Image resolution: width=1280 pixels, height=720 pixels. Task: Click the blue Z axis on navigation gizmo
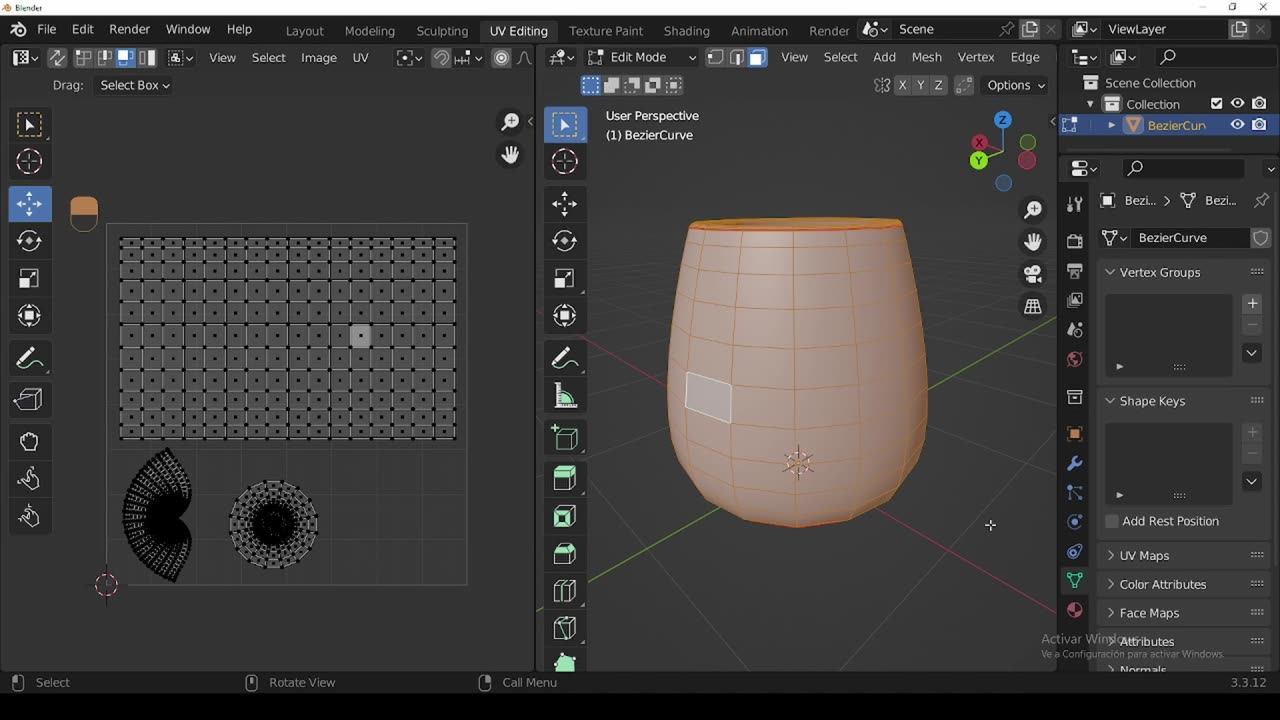tap(1002, 120)
